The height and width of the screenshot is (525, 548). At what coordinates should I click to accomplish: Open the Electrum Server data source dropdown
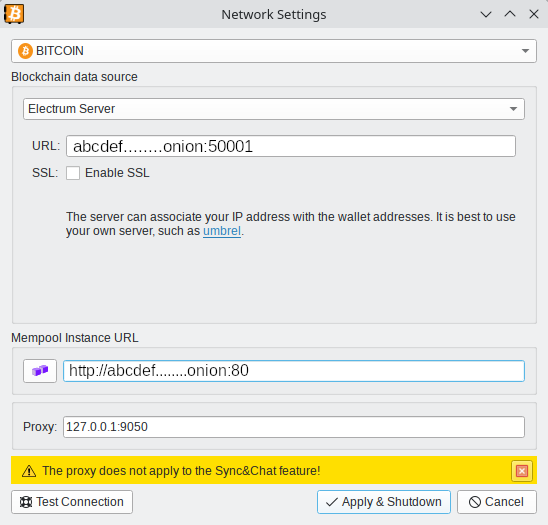(274, 109)
